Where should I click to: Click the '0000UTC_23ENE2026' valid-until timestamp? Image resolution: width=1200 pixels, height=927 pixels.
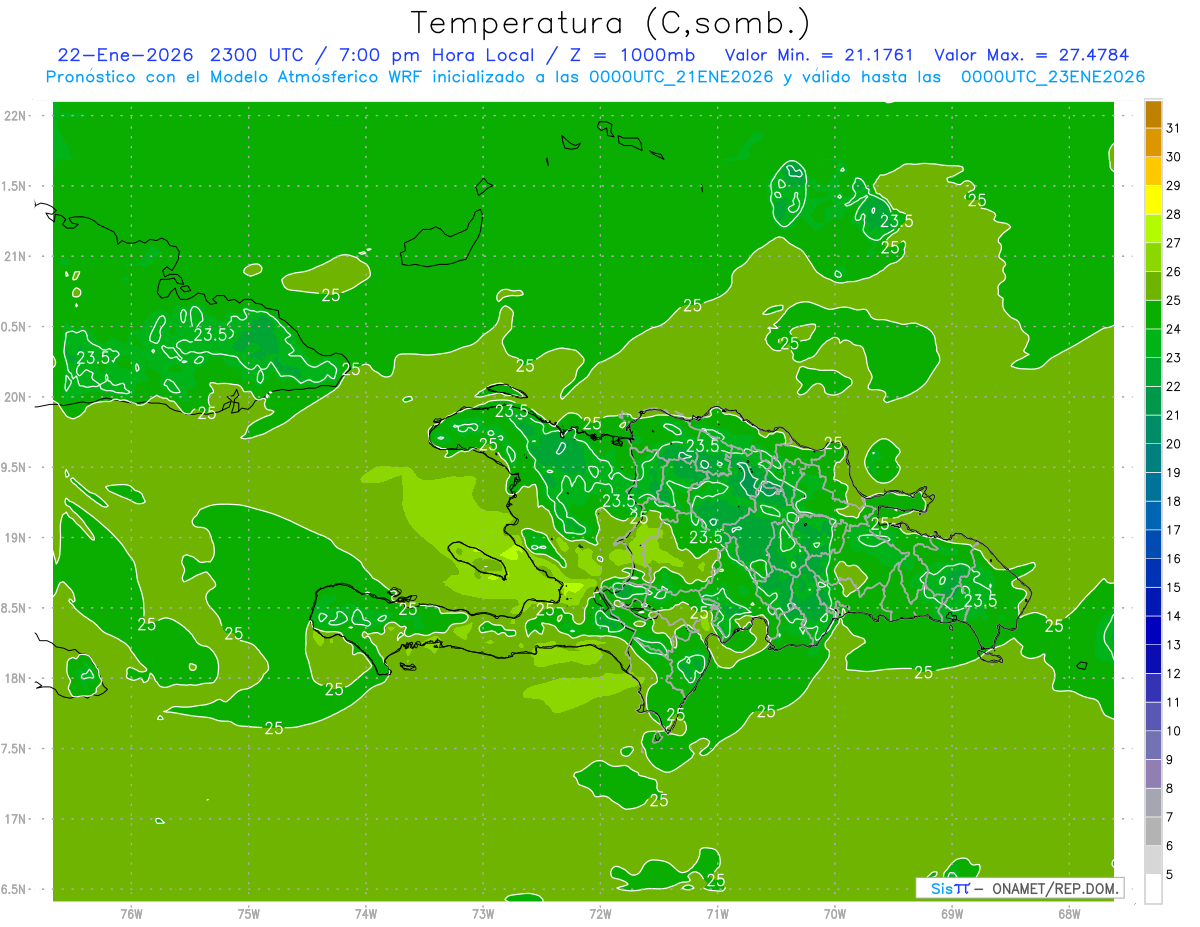click(x=1053, y=77)
